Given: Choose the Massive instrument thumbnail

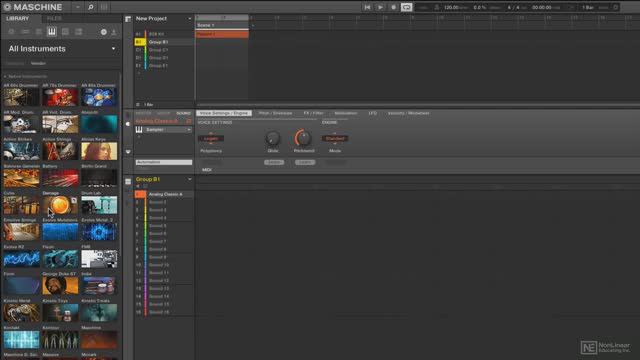Looking at the screenshot, I should 60,358.
